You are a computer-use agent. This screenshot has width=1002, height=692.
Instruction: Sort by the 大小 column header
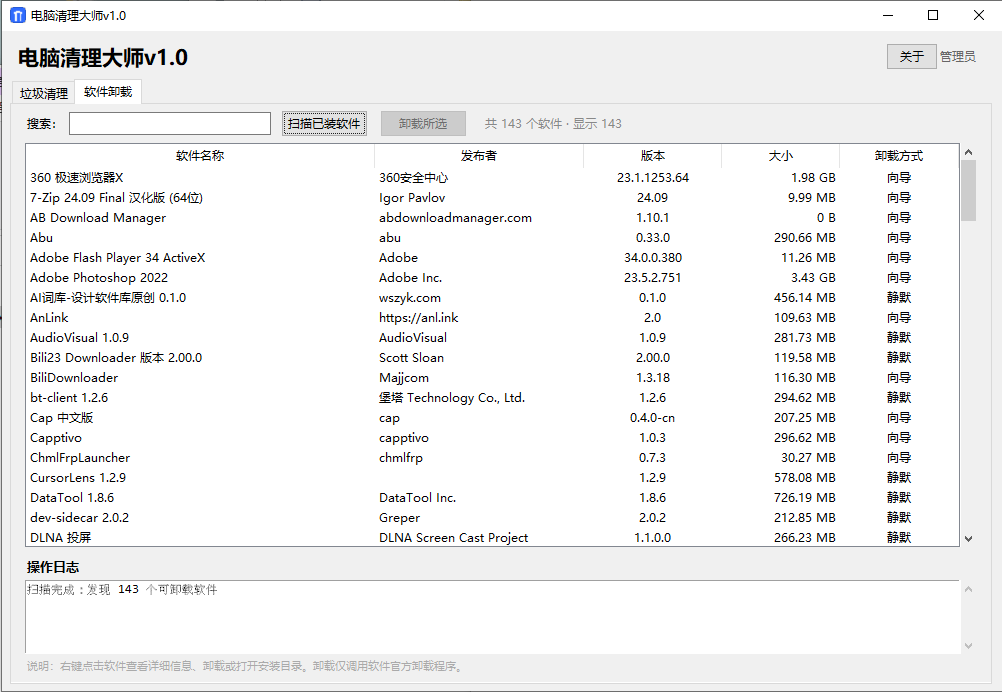pos(780,156)
